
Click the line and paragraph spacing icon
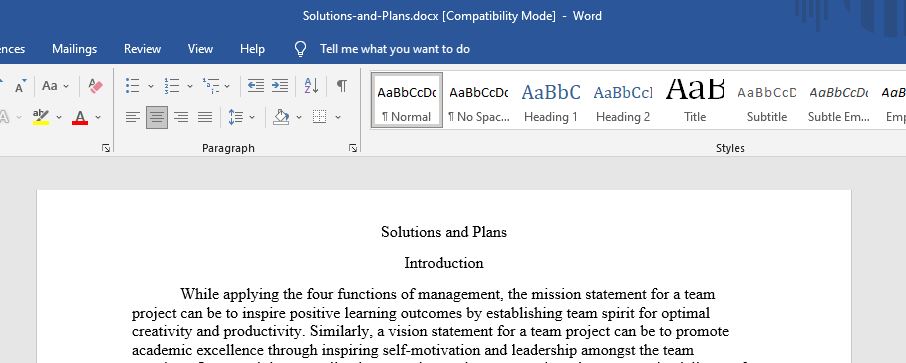click(235, 117)
